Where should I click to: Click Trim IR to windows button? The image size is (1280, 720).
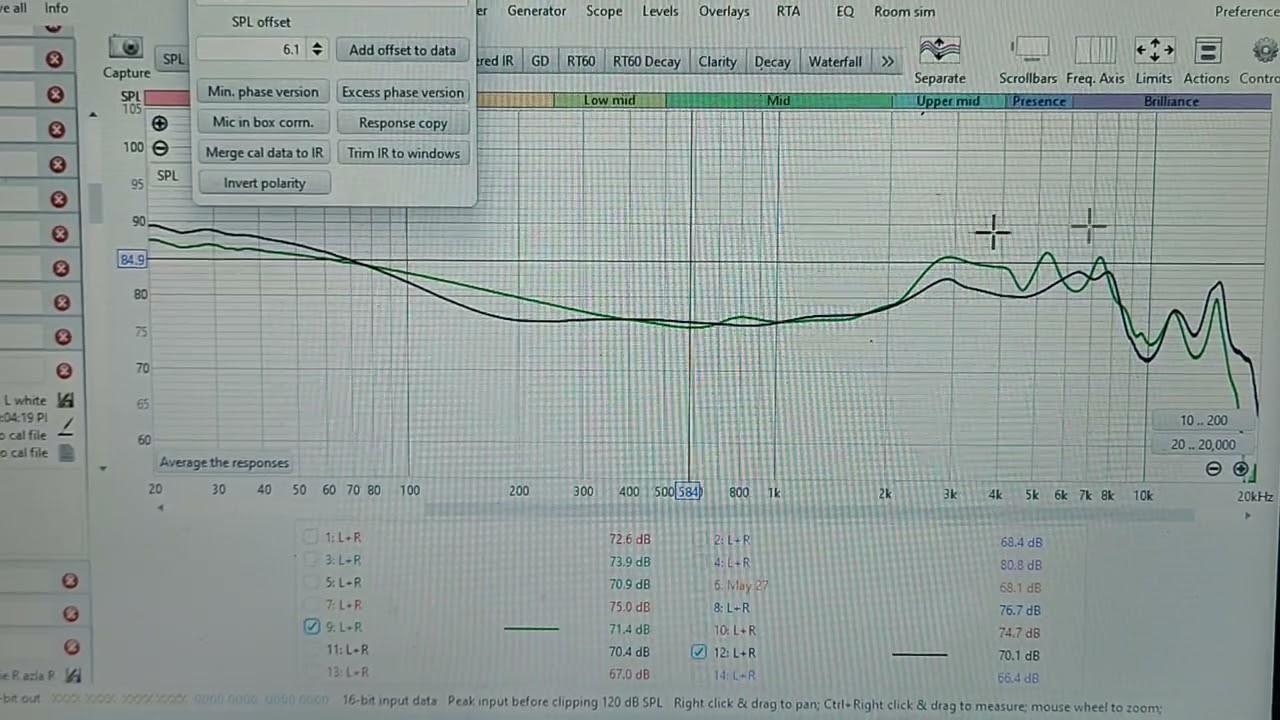[x=403, y=153]
